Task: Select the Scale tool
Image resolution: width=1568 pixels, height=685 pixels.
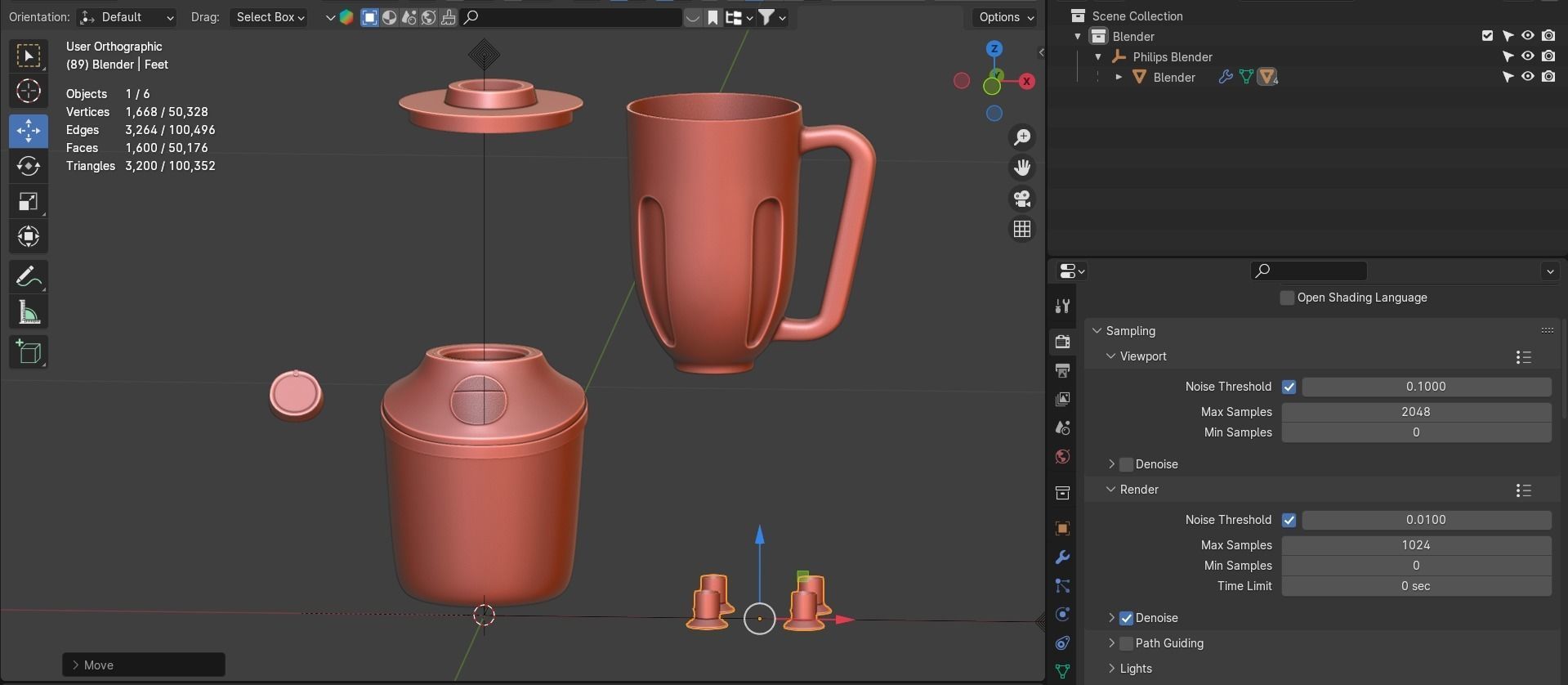Action: click(29, 201)
